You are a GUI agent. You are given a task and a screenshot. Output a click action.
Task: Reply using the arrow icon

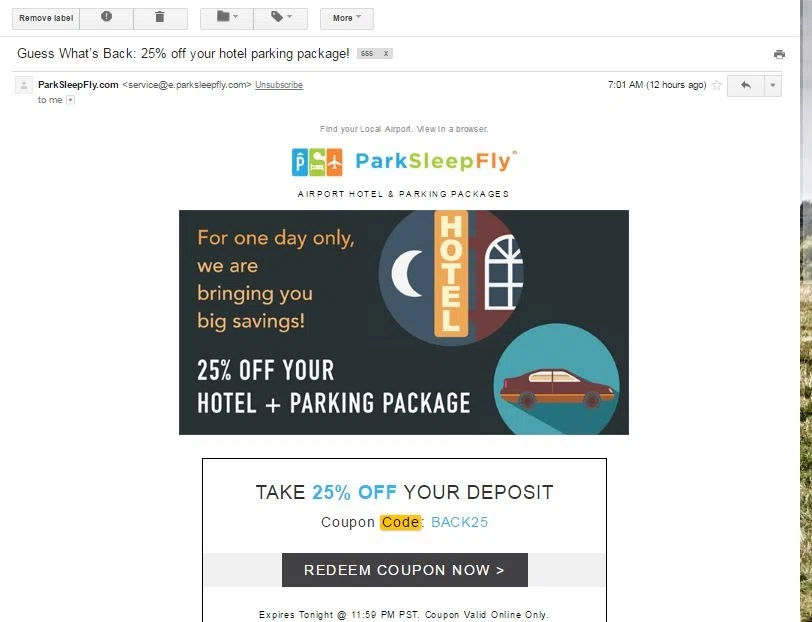[746, 85]
